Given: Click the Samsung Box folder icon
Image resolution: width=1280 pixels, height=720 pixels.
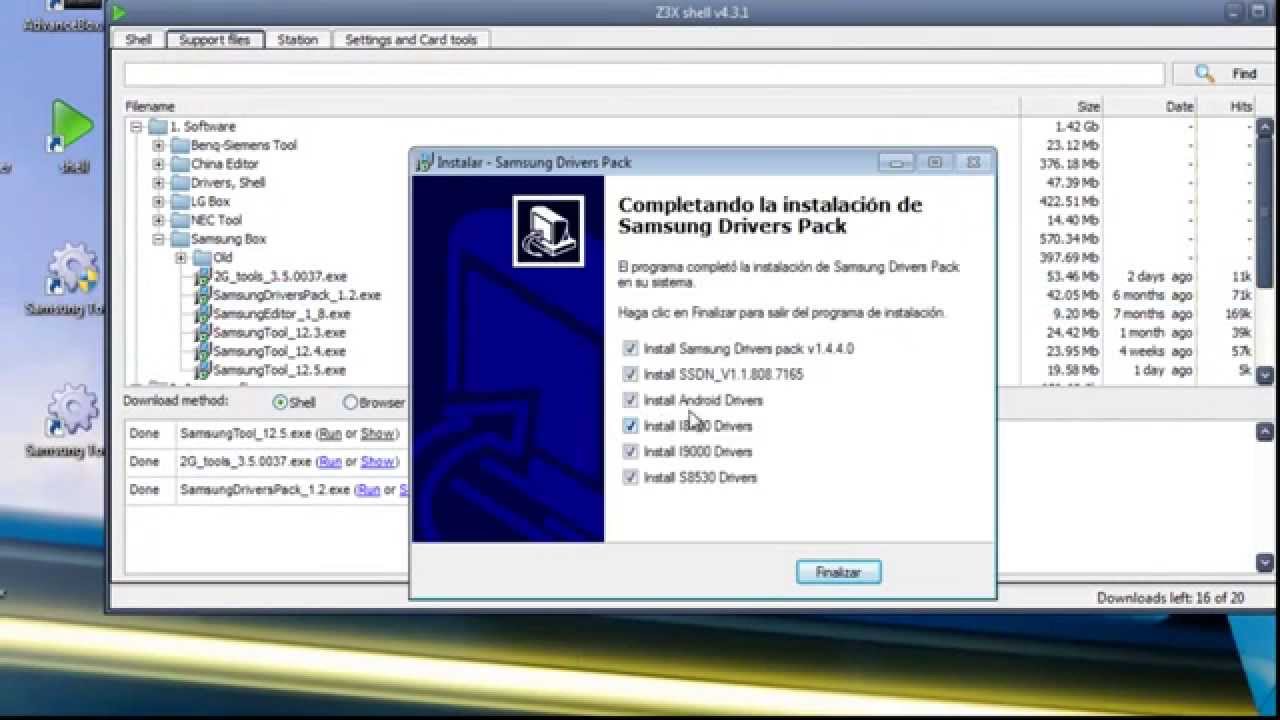Looking at the screenshot, I should 180,239.
